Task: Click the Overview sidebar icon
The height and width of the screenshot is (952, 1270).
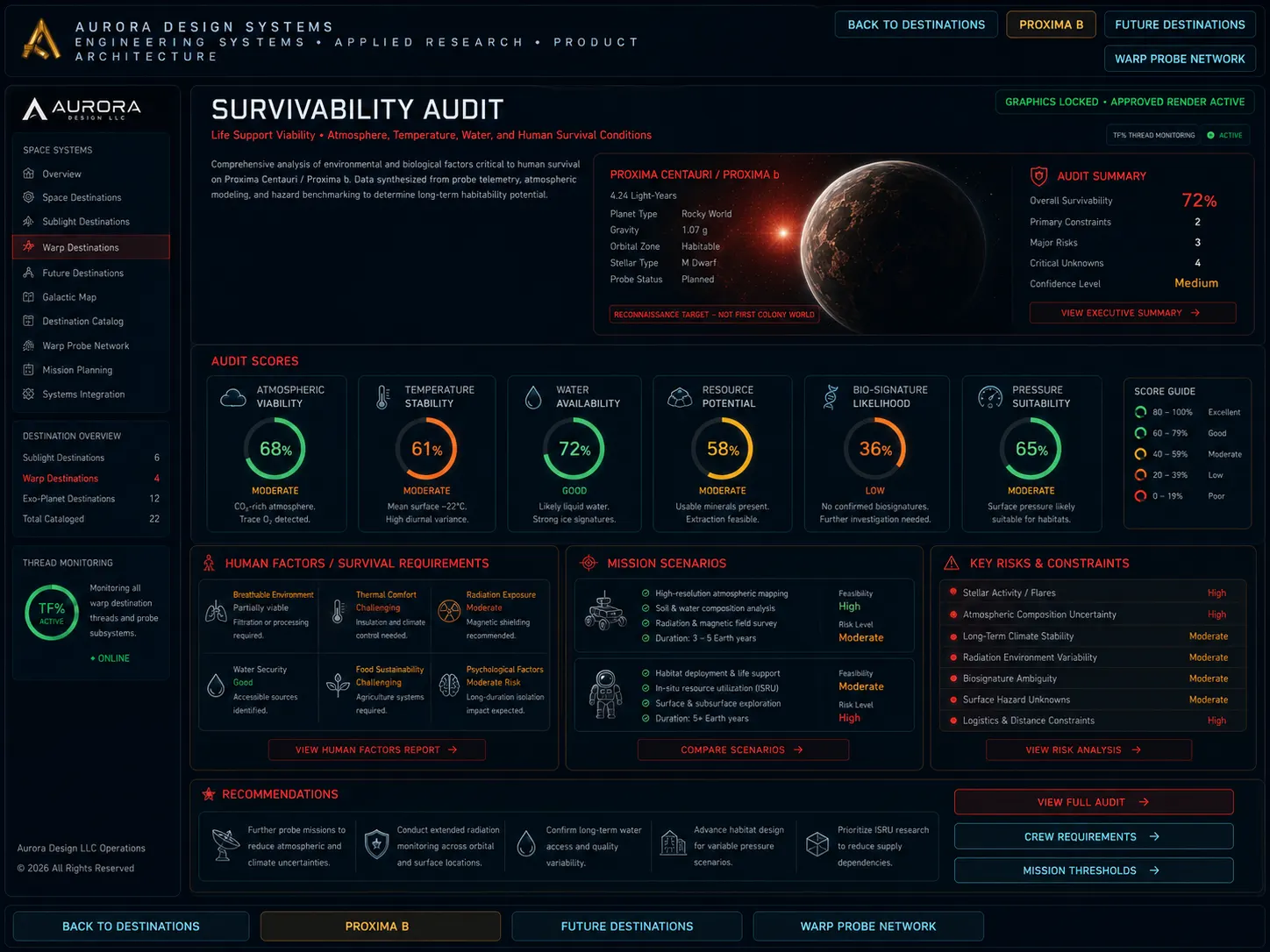Action: pyautogui.click(x=28, y=174)
